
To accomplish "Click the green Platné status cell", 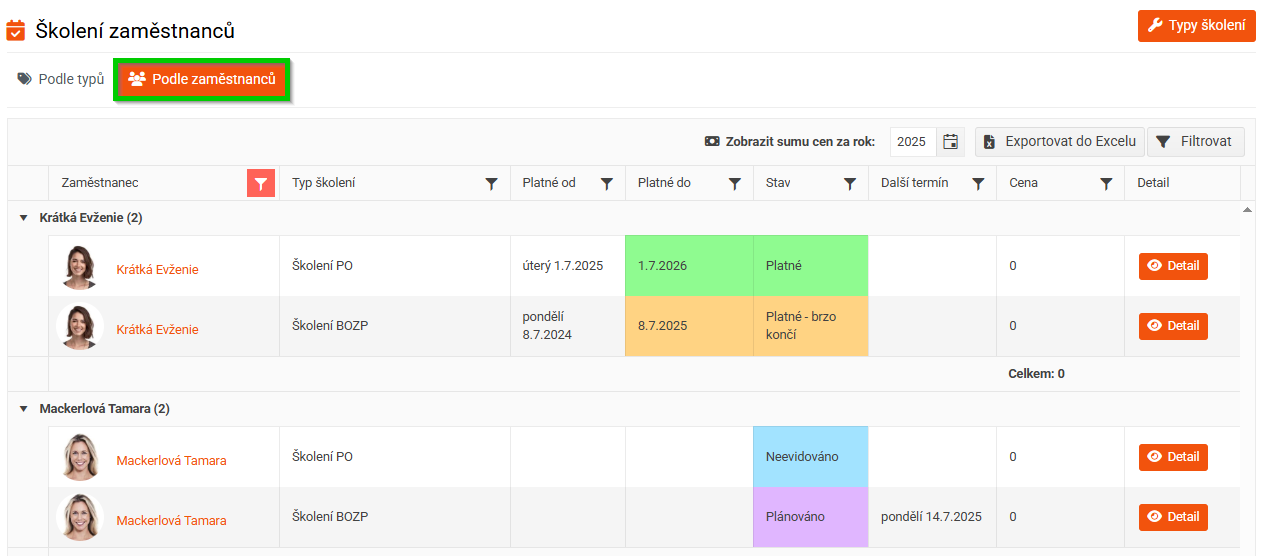I will [x=811, y=266].
